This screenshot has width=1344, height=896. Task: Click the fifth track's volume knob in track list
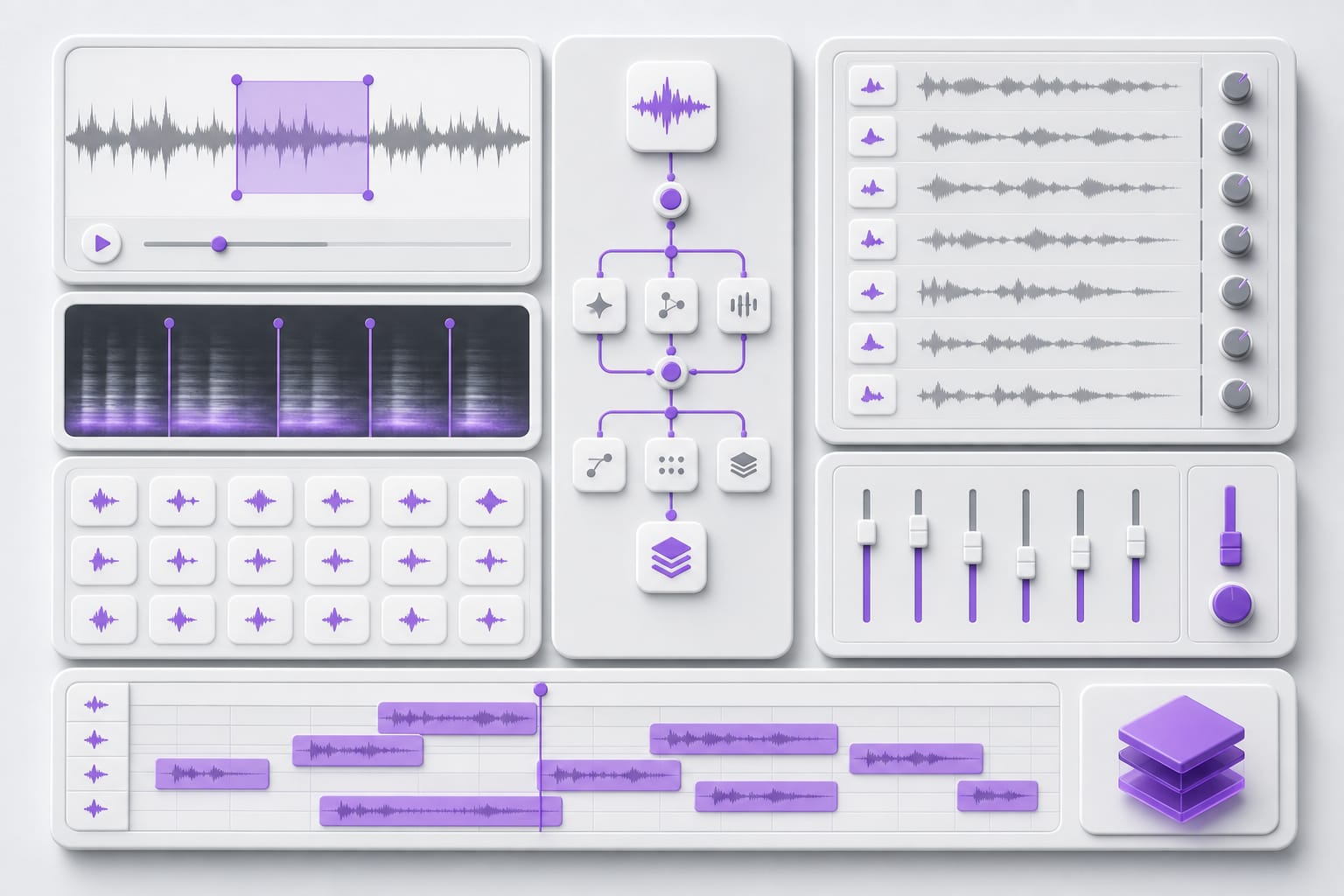coord(1235,291)
